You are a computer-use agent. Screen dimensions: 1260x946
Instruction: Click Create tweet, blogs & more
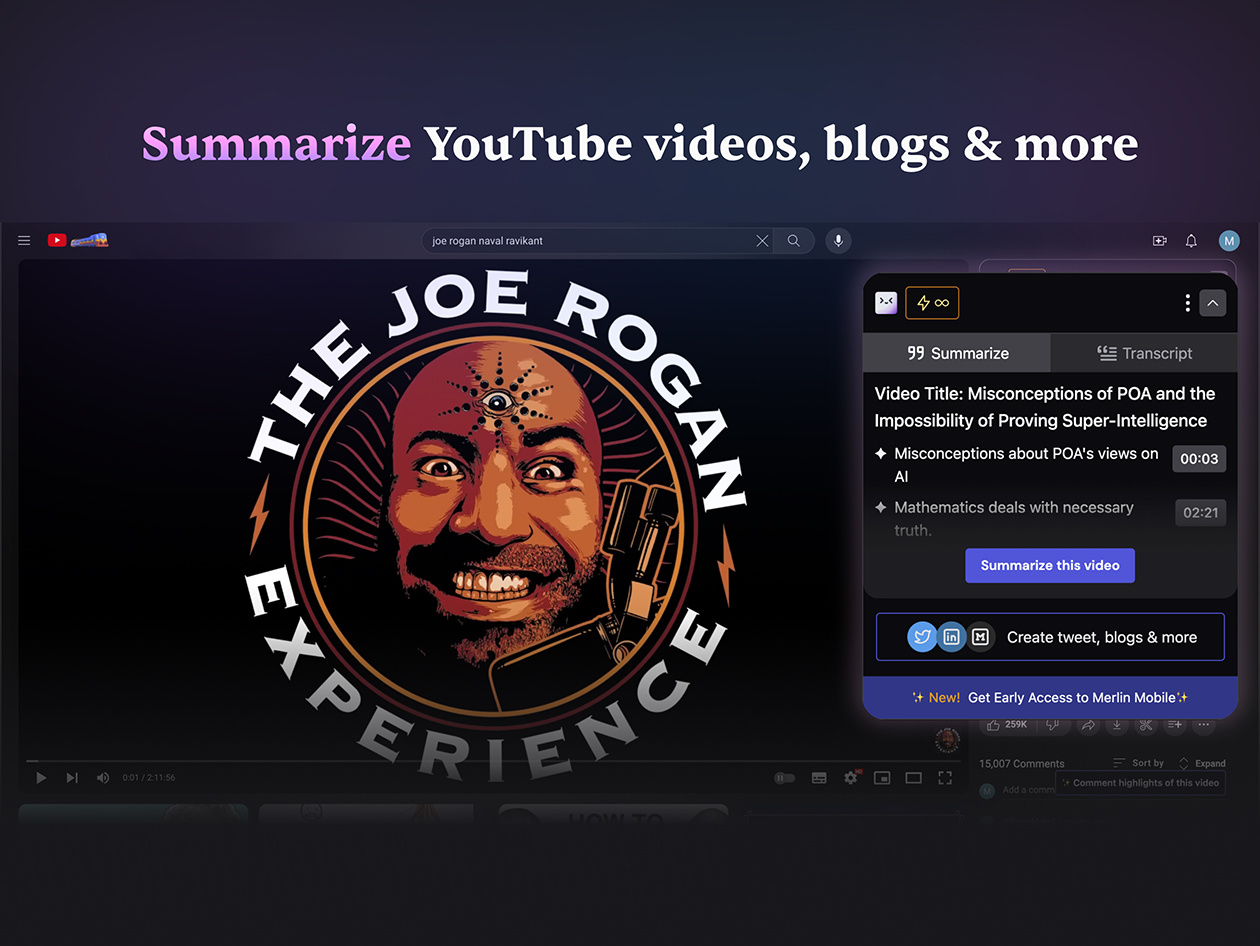[x=1050, y=637]
